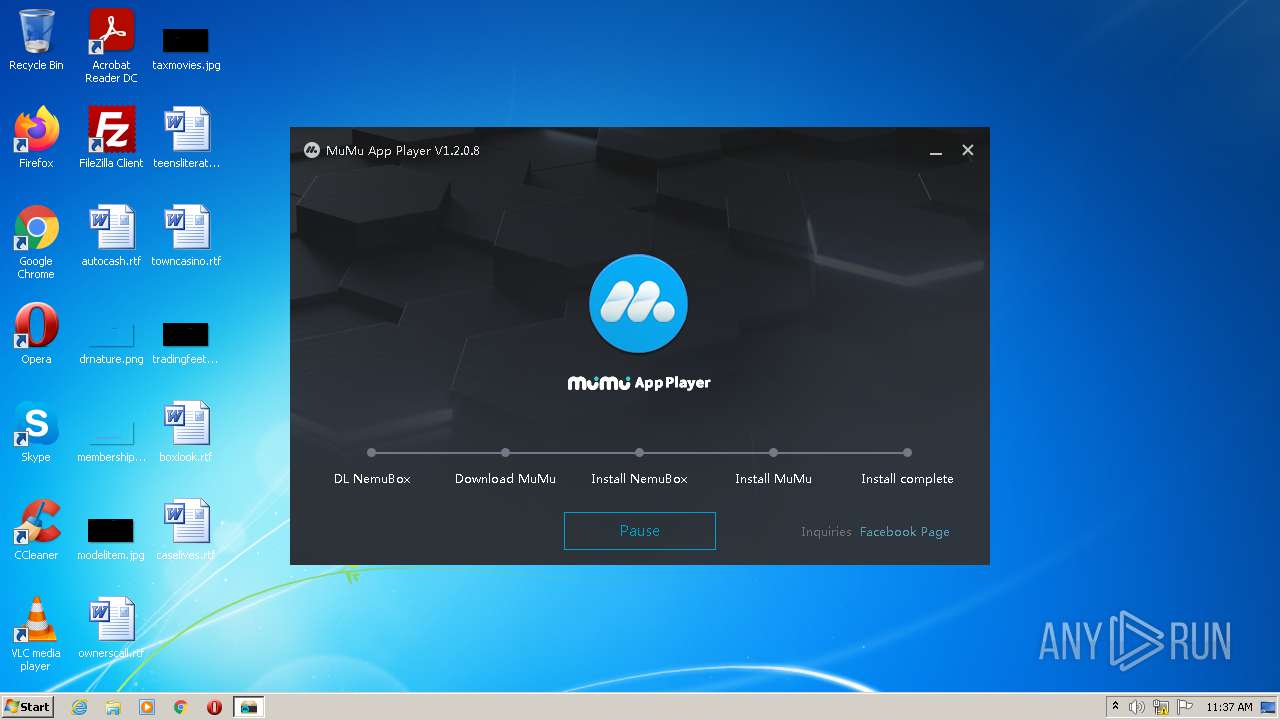The height and width of the screenshot is (720, 1280).
Task: Select the Google Chrome desktop shortcut
Action: [x=36, y=242]
